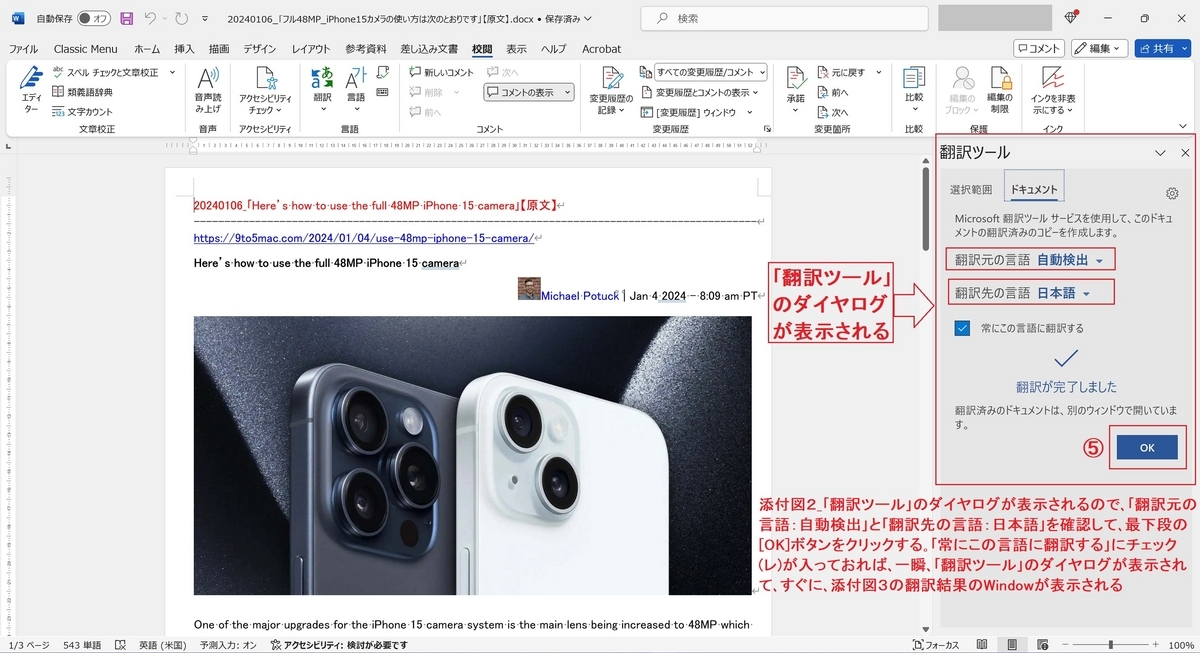Go to next change (次へ) in Changes group
The width and height of the screenshot is (1200, 653).
832,112
